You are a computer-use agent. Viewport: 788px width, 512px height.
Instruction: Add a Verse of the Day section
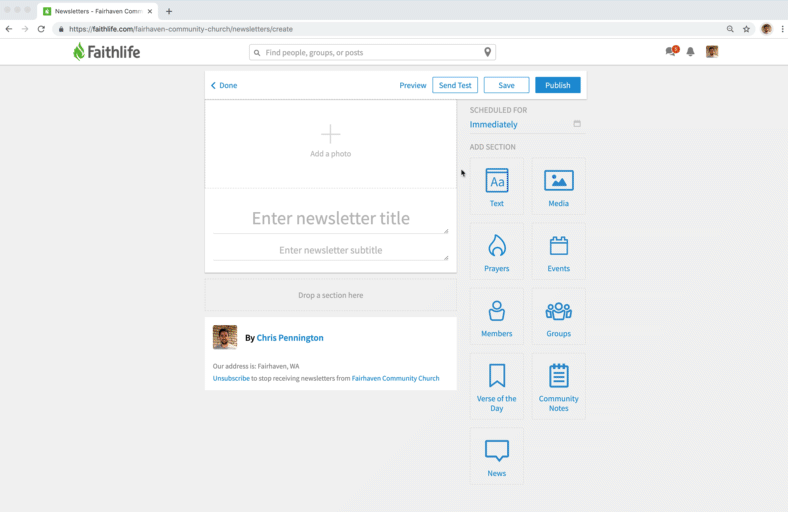point(497,387)
